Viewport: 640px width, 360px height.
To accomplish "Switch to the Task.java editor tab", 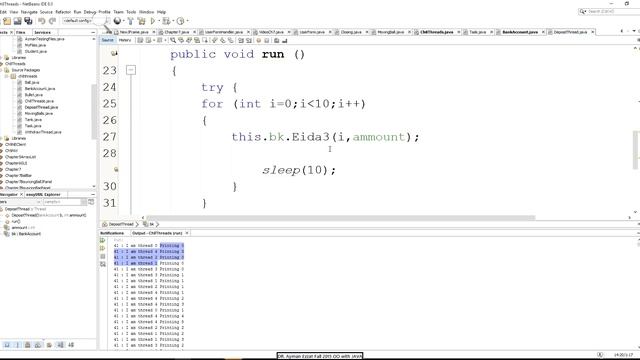I will pos(477,32).
